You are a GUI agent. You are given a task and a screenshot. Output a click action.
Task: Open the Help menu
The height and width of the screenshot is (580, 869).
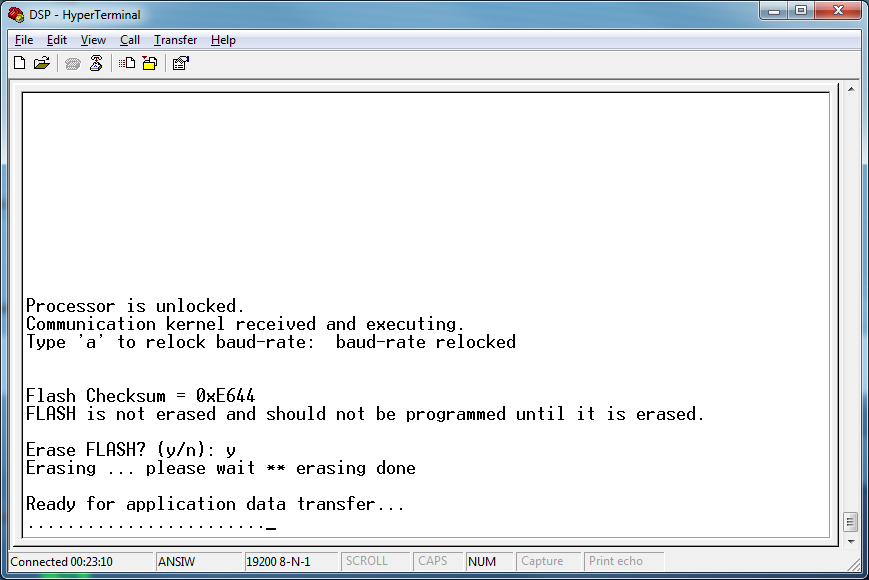[x=223, y=40]
